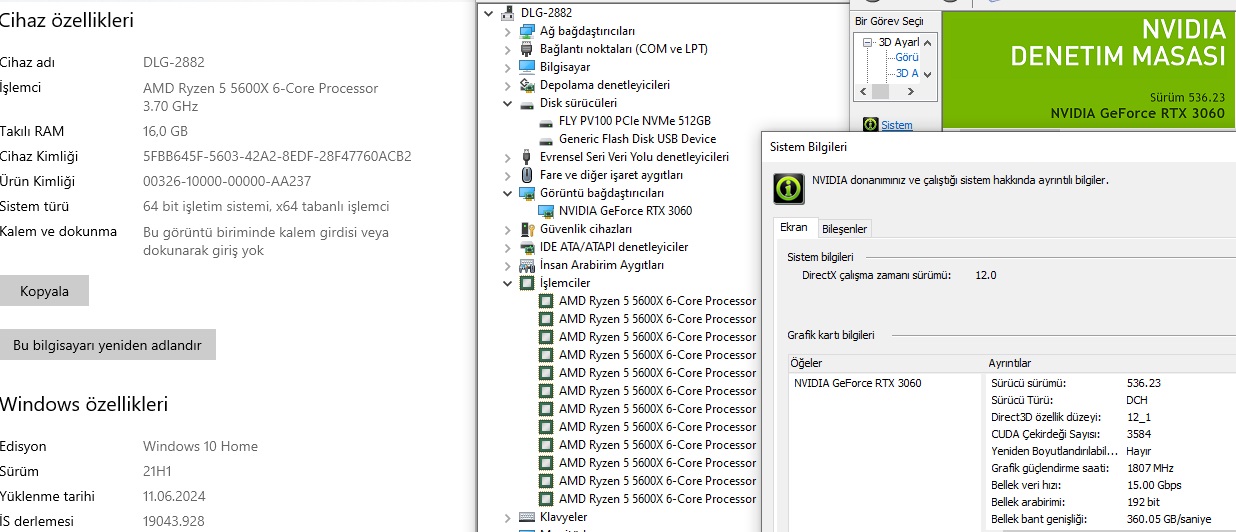Click the Sürüm 21H1 value

pyautogui.click(x=158, y=471)
